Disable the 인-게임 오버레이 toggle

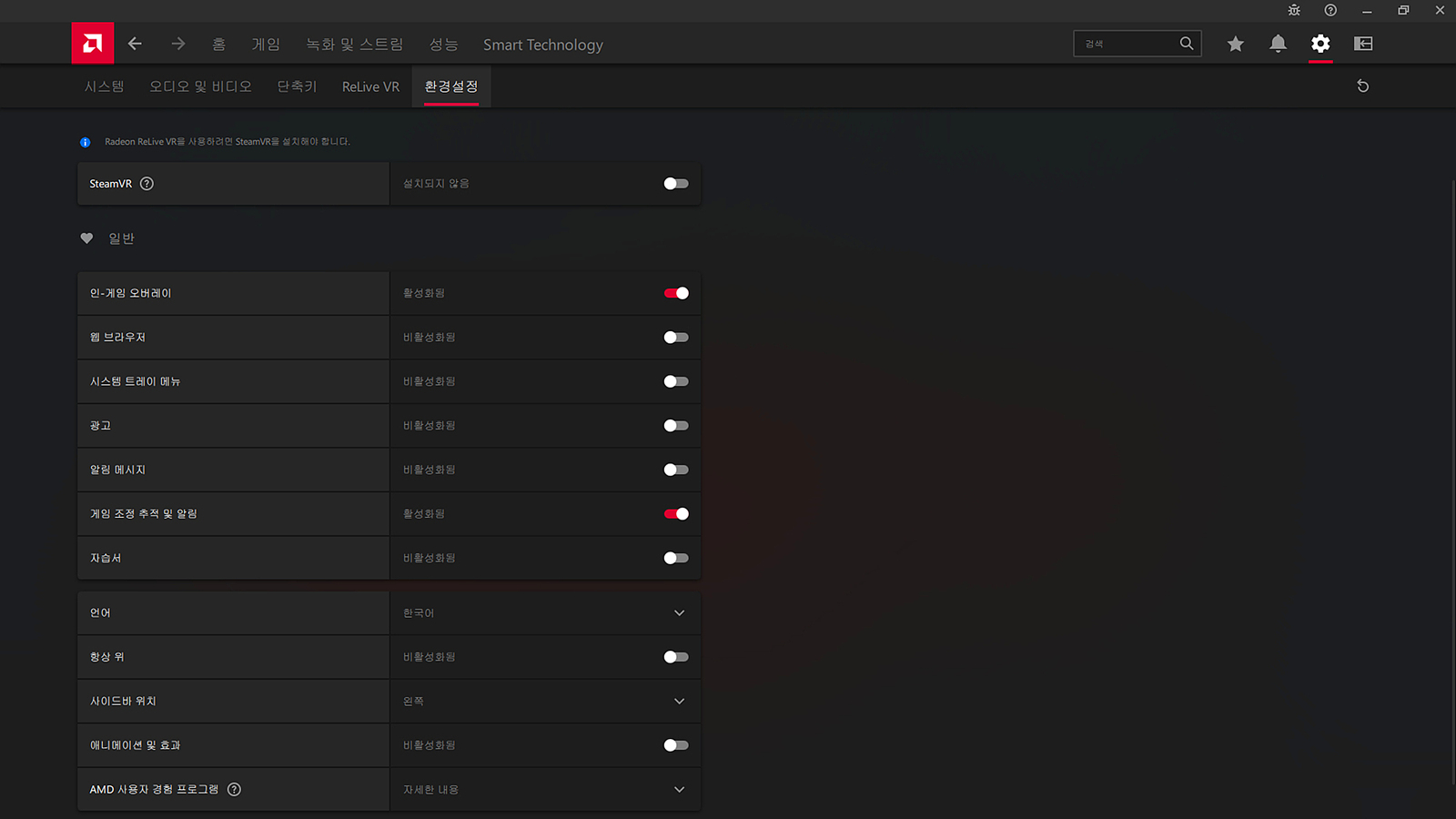tap(676, 293)
